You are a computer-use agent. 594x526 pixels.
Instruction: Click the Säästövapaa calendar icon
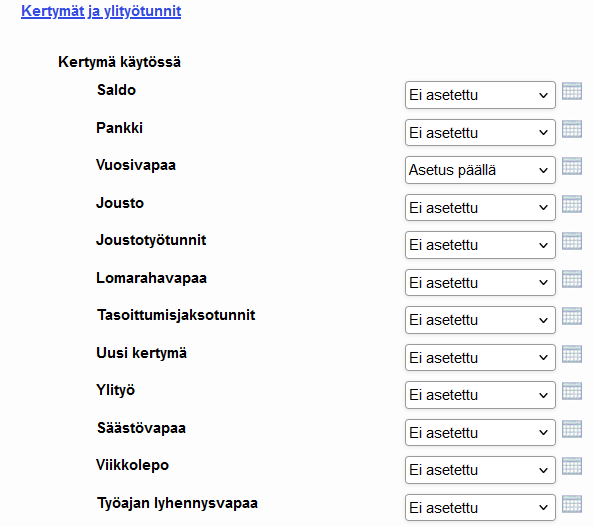point(572,429)
